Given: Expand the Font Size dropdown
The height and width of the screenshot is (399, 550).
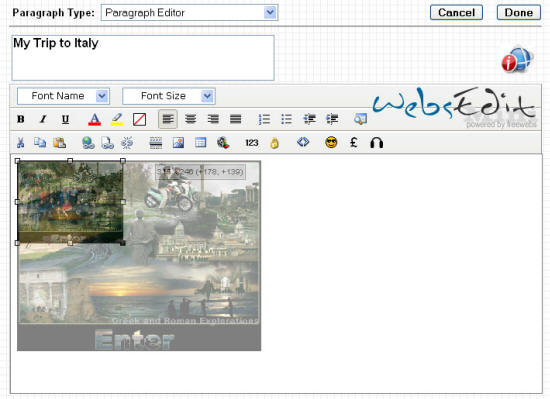Looking at the screenshot, I should point(169,96).
